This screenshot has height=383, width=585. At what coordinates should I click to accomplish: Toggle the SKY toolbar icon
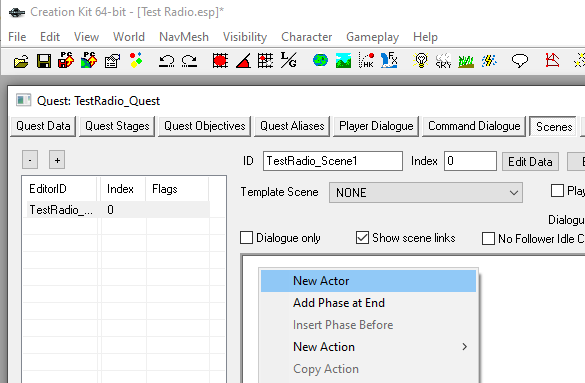coord(444,61)
